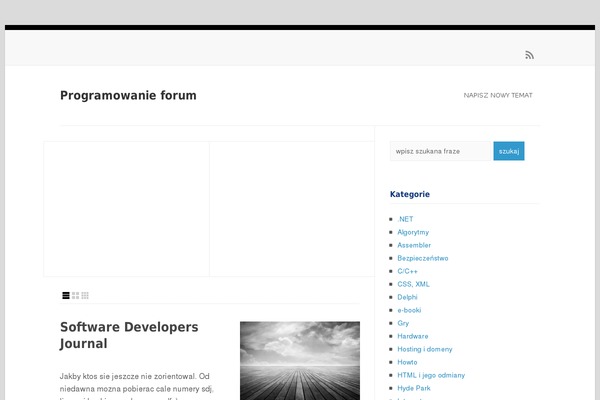The height and width of the screenshot is (400, 600).
Task: Switch to three-column grid view icon
Action: [x=85, y=296]
